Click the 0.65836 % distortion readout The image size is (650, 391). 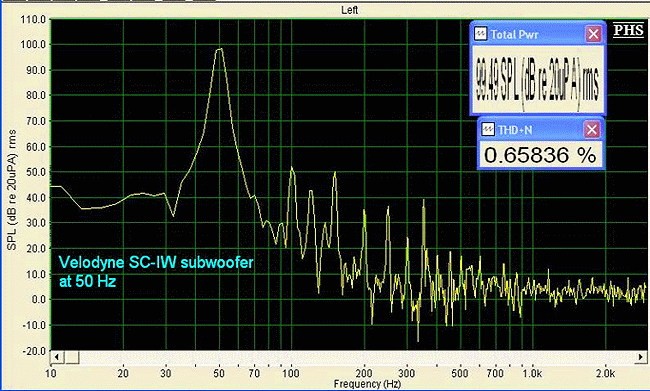point(540,155)
